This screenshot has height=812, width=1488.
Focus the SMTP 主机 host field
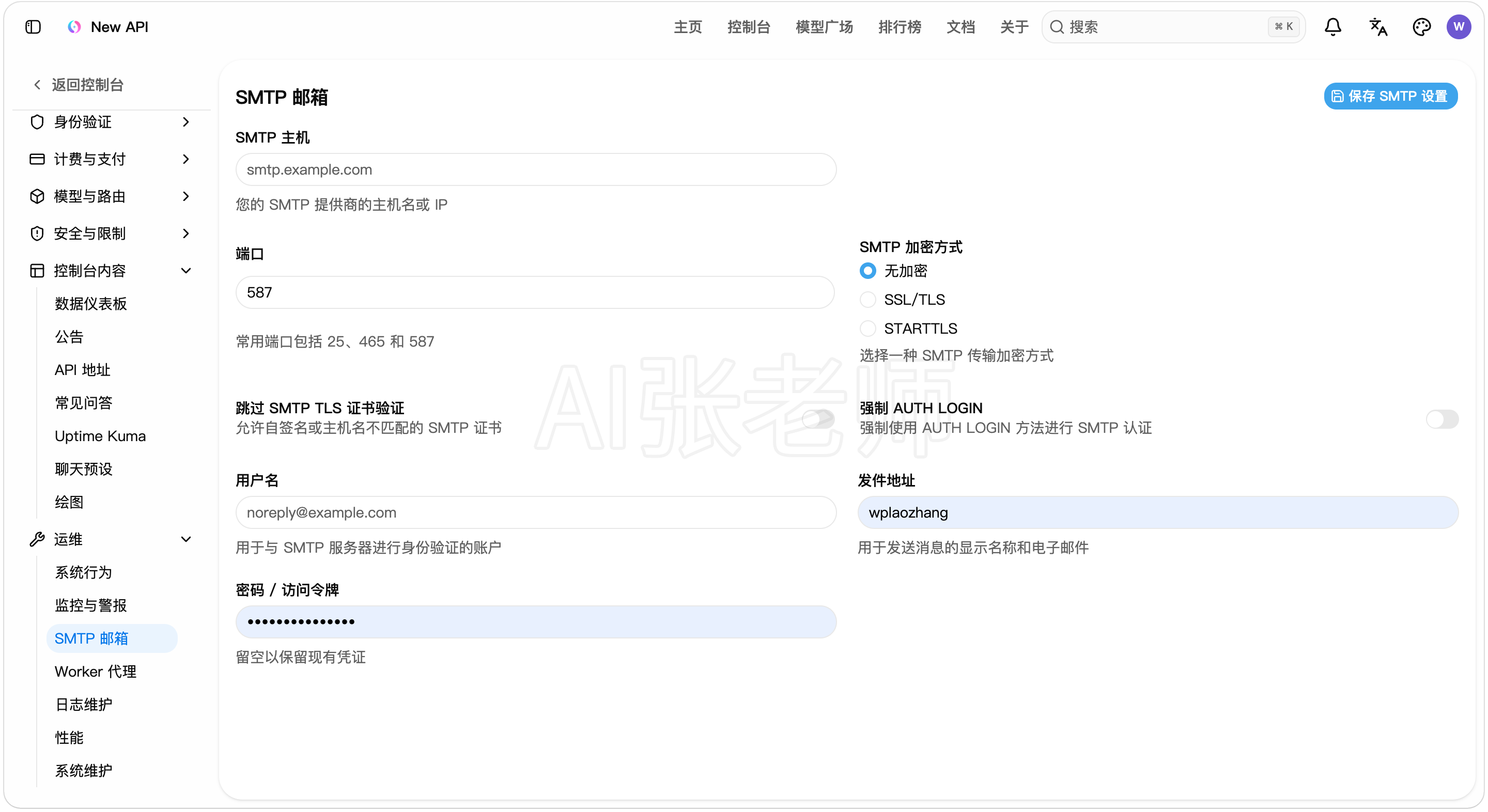[x=535, y=170]
